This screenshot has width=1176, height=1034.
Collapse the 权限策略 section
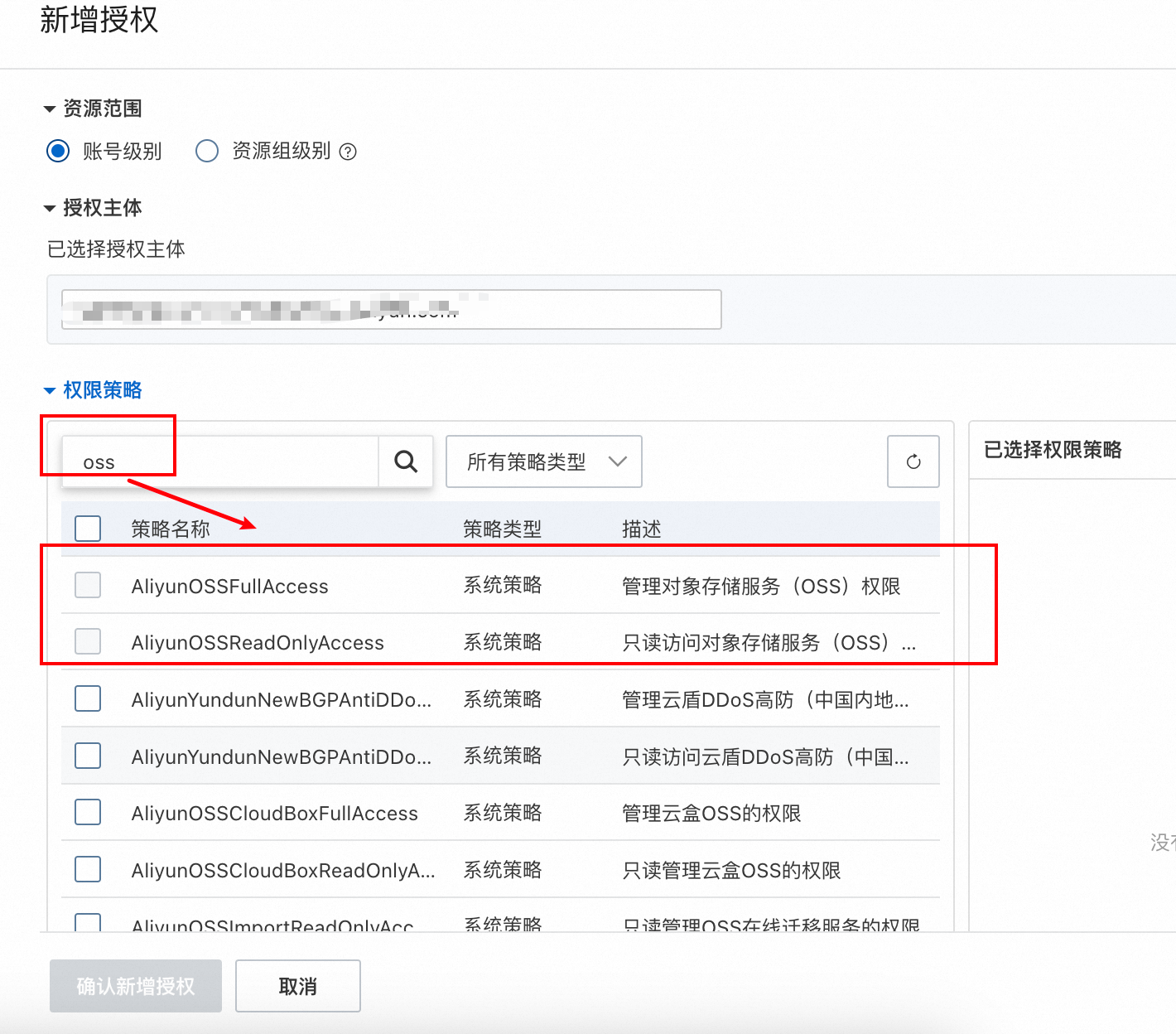coord(50,390)
